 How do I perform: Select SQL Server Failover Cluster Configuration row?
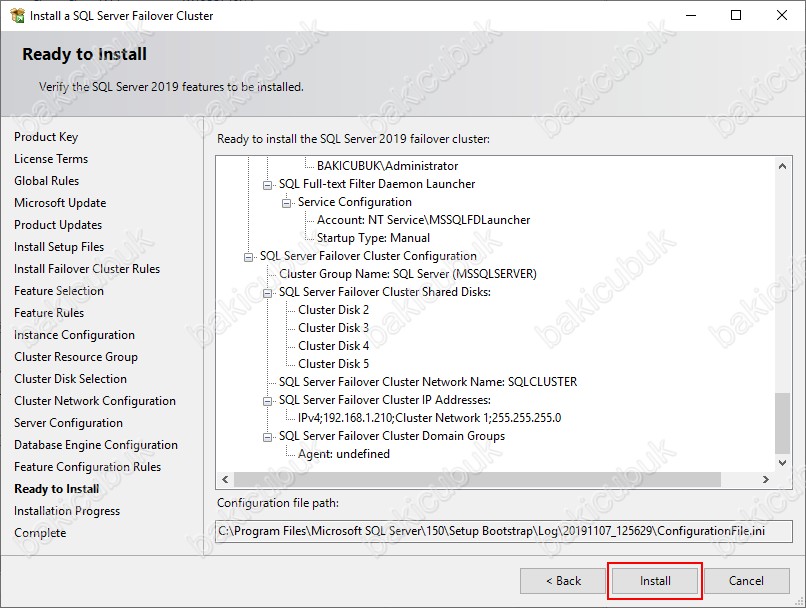tap(368, 256)
